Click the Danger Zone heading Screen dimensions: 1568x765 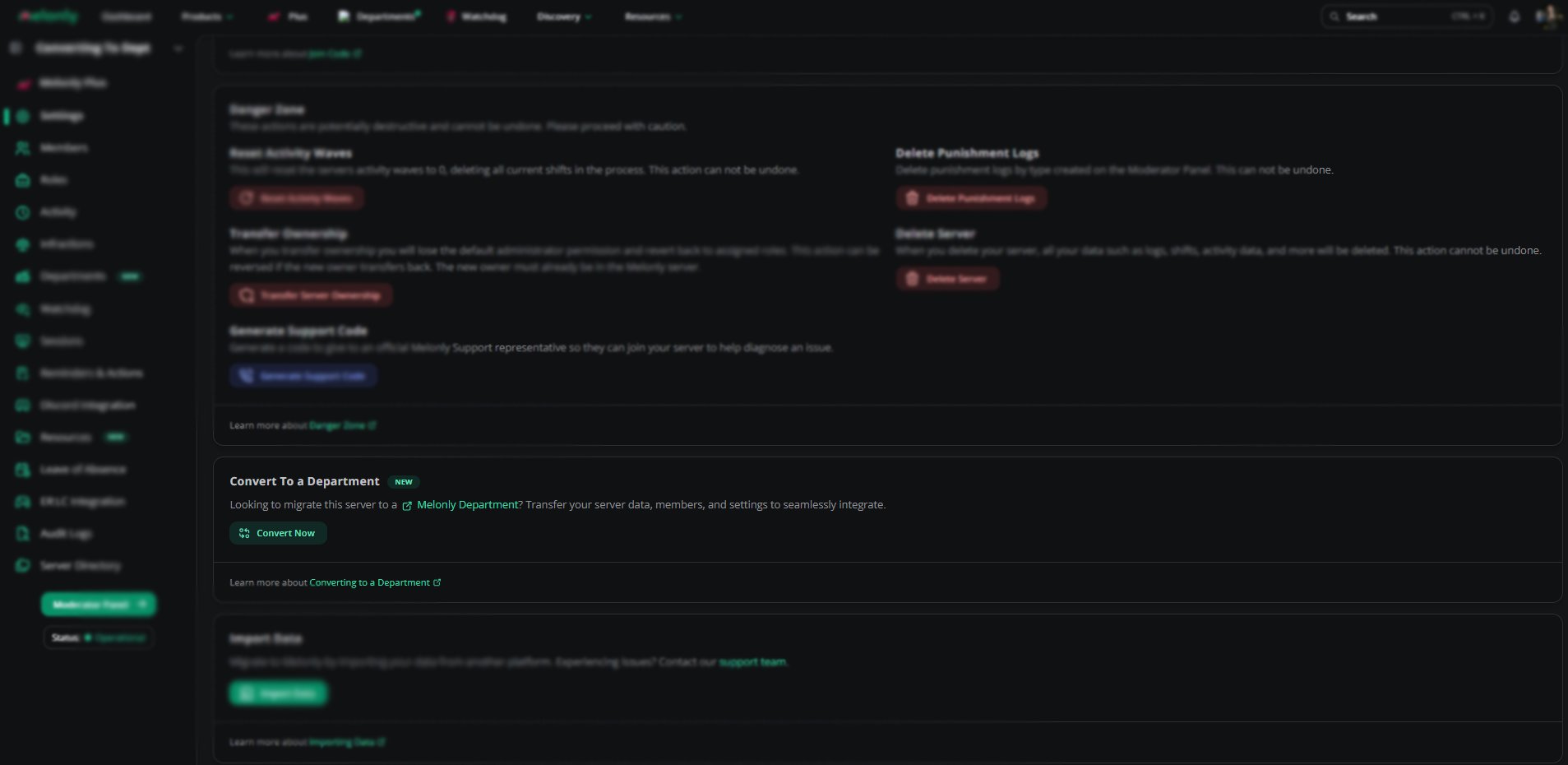(x=267, y=109)
